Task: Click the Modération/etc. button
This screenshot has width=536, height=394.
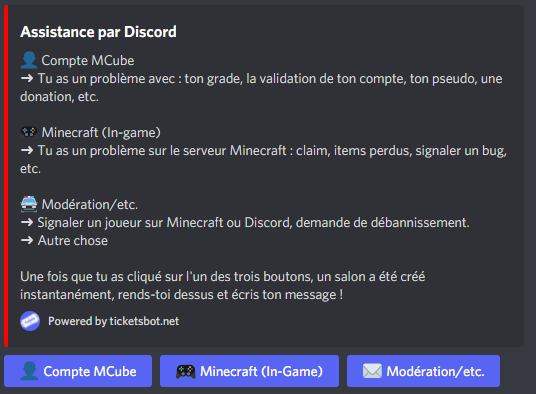Action: tap(424, 371)
